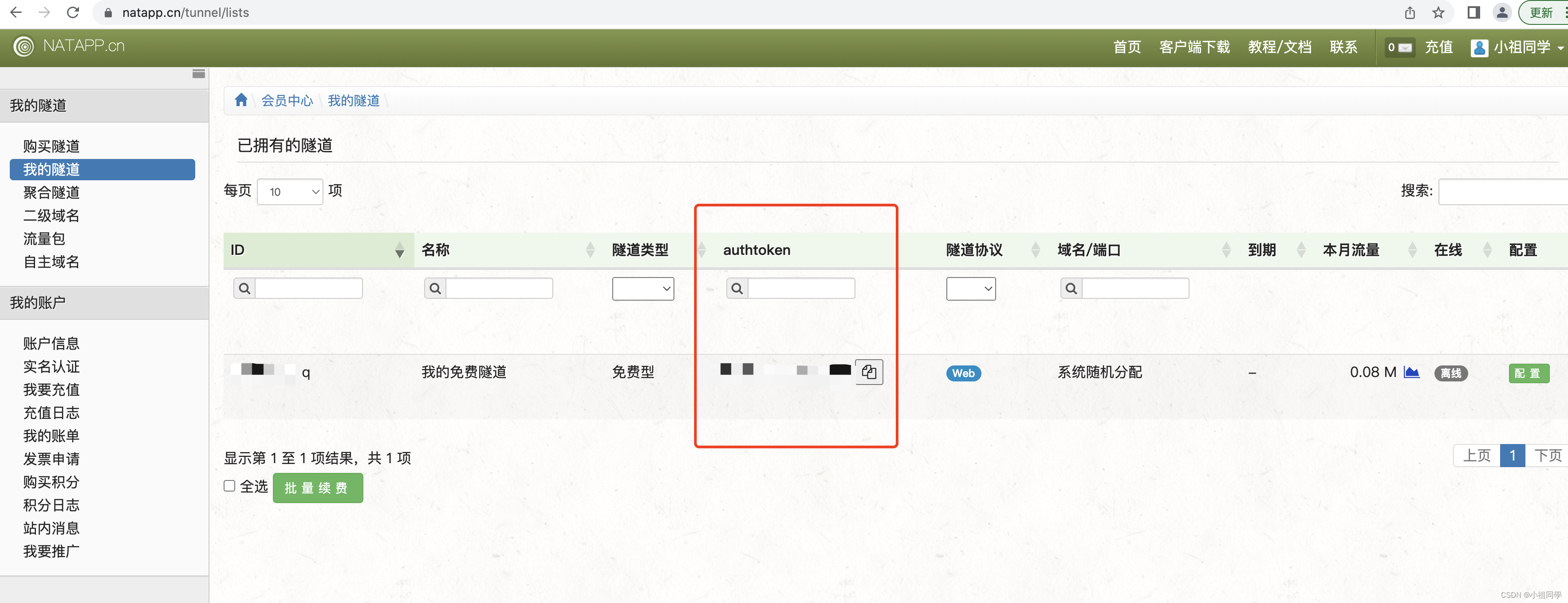
Task: Open the browser profile avatar
Action: [1502, 13]
